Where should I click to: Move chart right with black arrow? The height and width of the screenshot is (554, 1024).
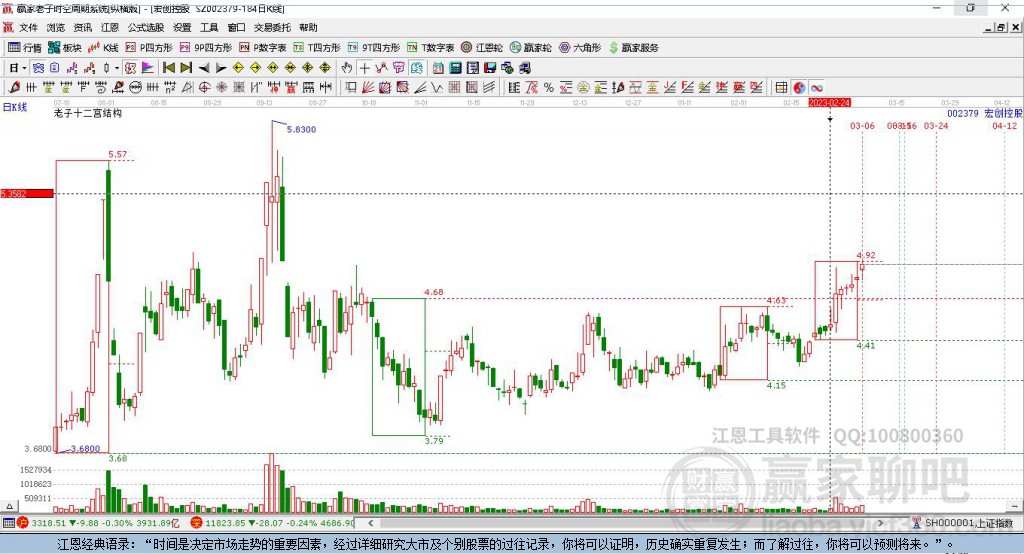coord(221,68)
